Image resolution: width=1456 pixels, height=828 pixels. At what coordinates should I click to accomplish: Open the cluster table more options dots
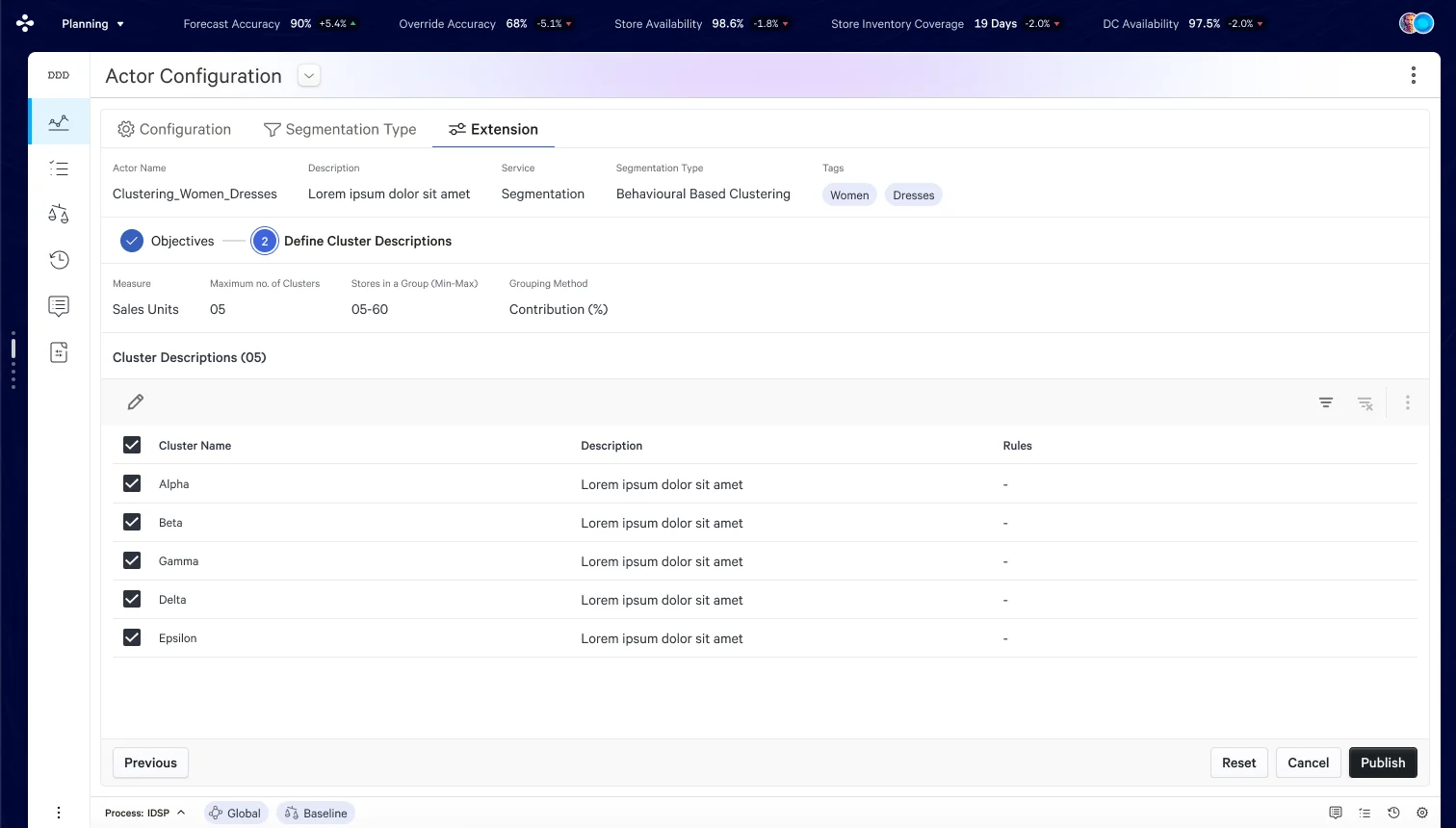(1407, 402)
